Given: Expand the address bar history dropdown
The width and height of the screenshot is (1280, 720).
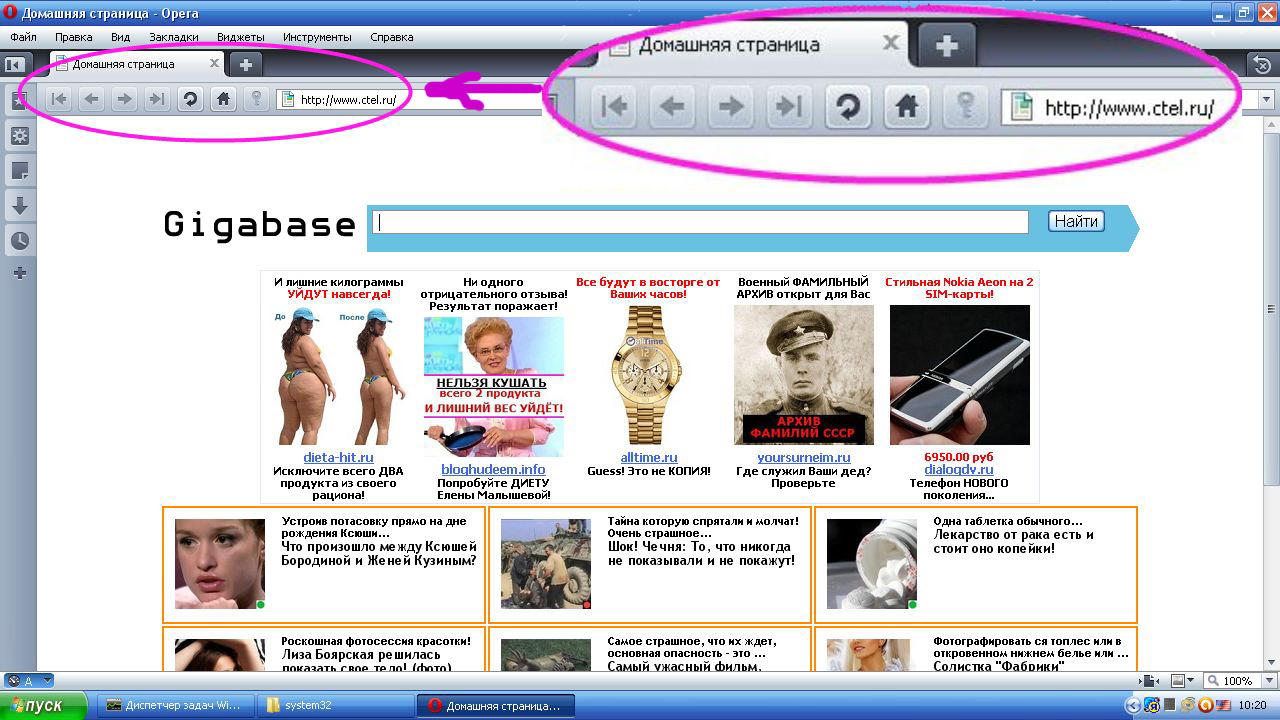Looking at the screenshot, I should 1268,99.
